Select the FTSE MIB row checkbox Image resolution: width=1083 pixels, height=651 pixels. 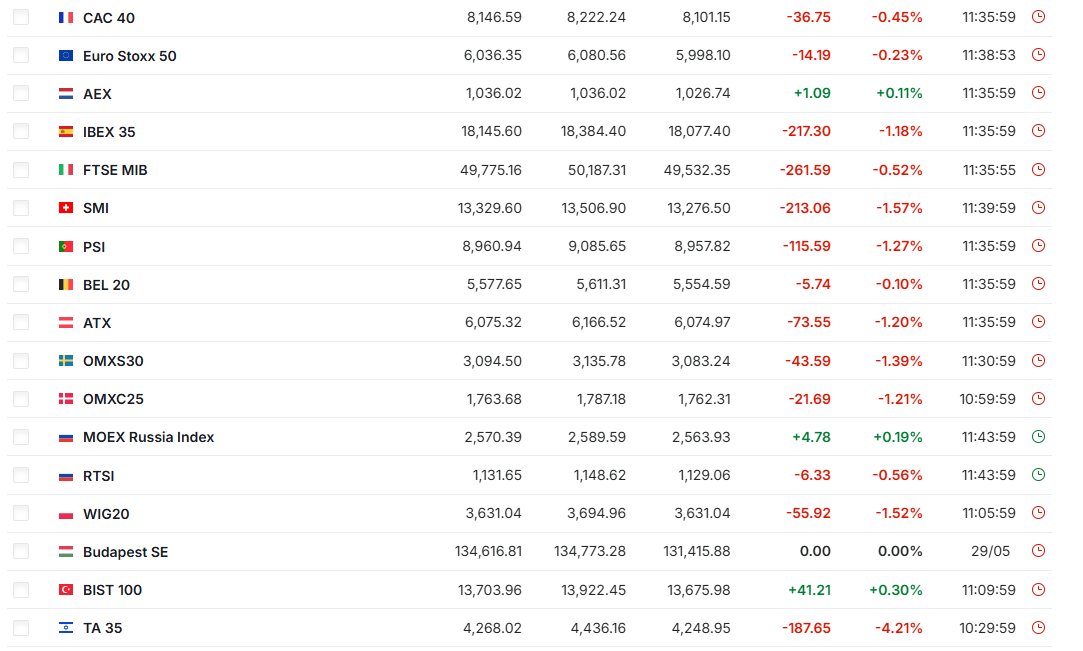[x=21, y=170]
